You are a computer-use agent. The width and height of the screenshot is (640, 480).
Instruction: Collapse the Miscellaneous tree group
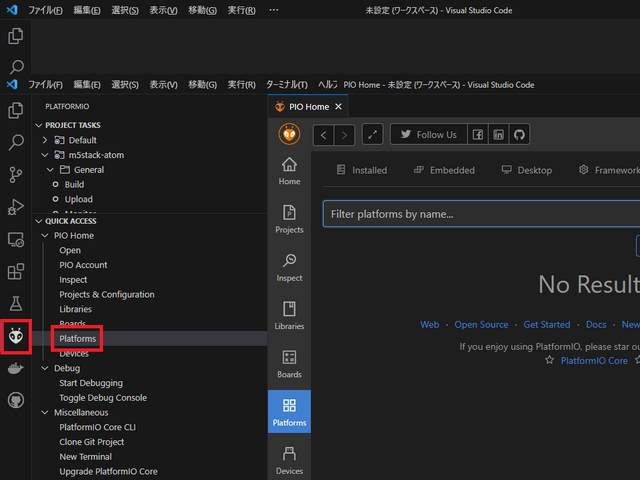45,412
